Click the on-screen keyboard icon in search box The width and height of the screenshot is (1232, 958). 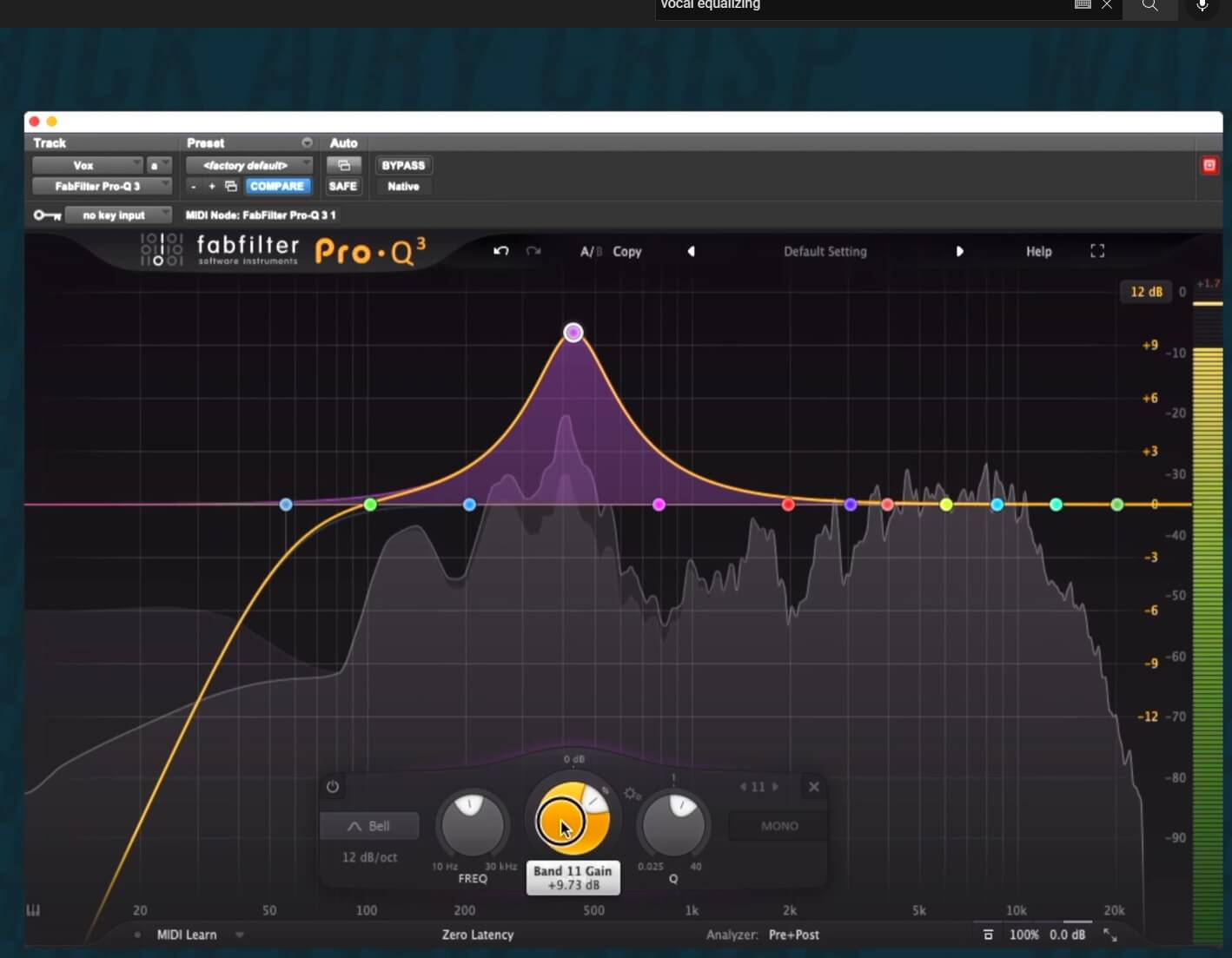coord(1083,4)
